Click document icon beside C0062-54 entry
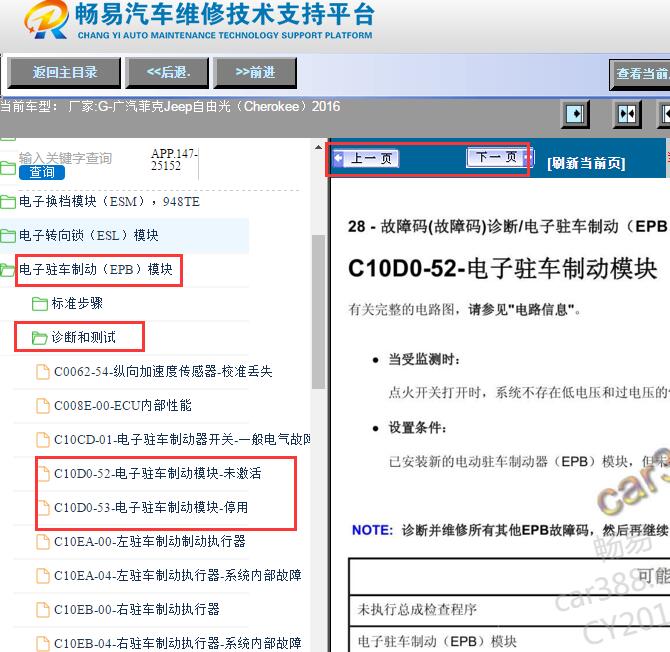 pos(43,371)
